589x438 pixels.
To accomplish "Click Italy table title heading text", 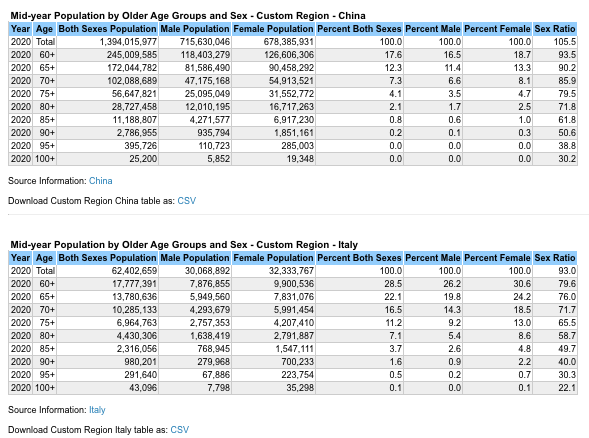I will click(x=184, y=245).
